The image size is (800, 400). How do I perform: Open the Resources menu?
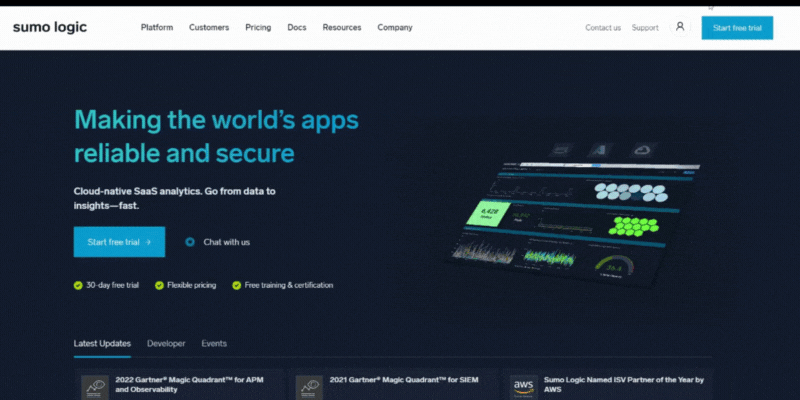point(342,28)
